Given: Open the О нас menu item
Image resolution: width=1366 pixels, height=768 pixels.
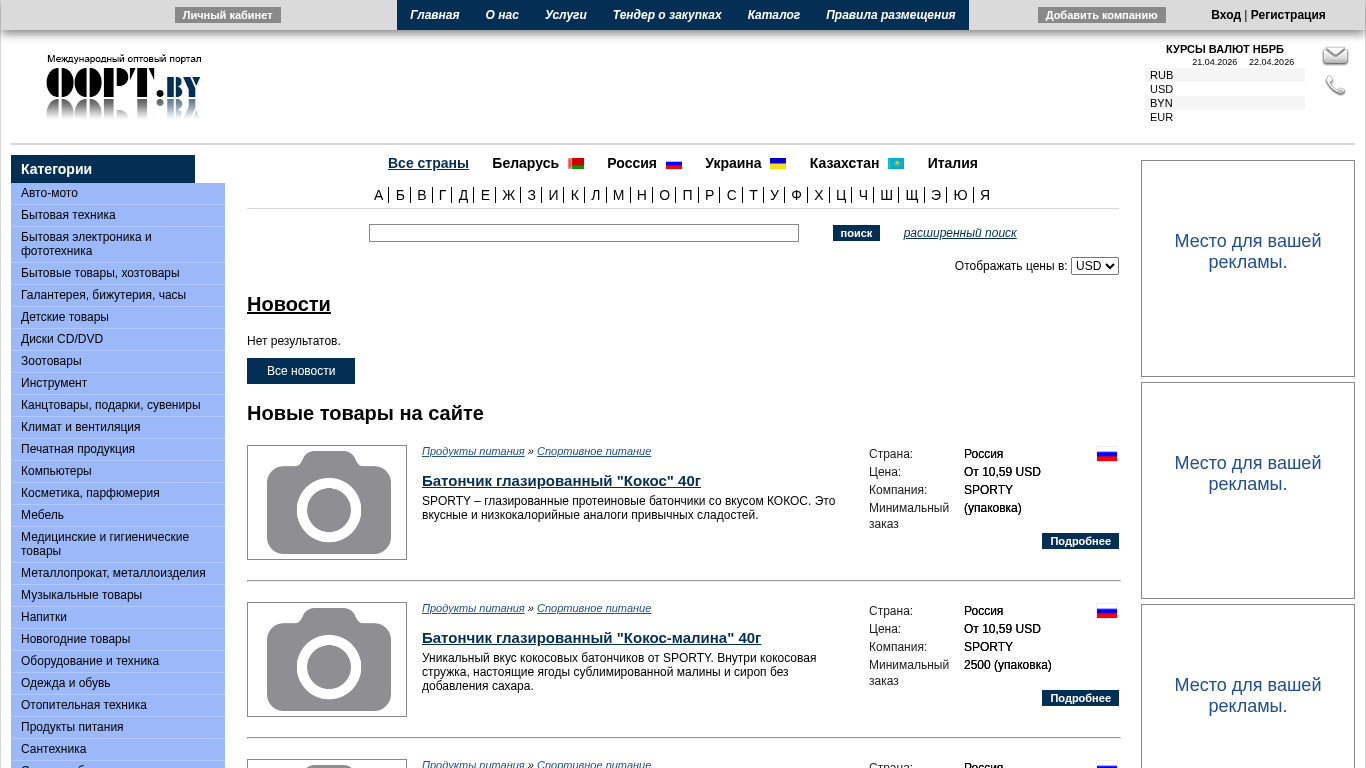Looking at the screenshot, I should click(502, 15).
